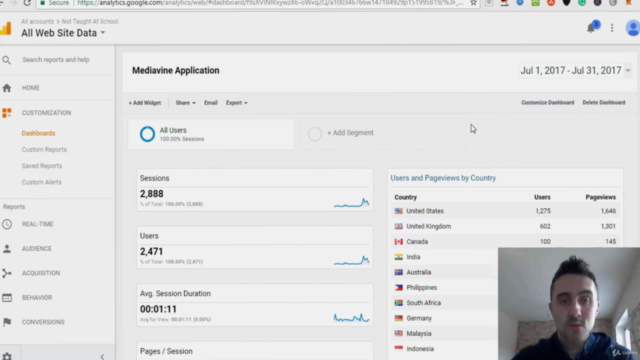Click the All Users segment circle

147,134
